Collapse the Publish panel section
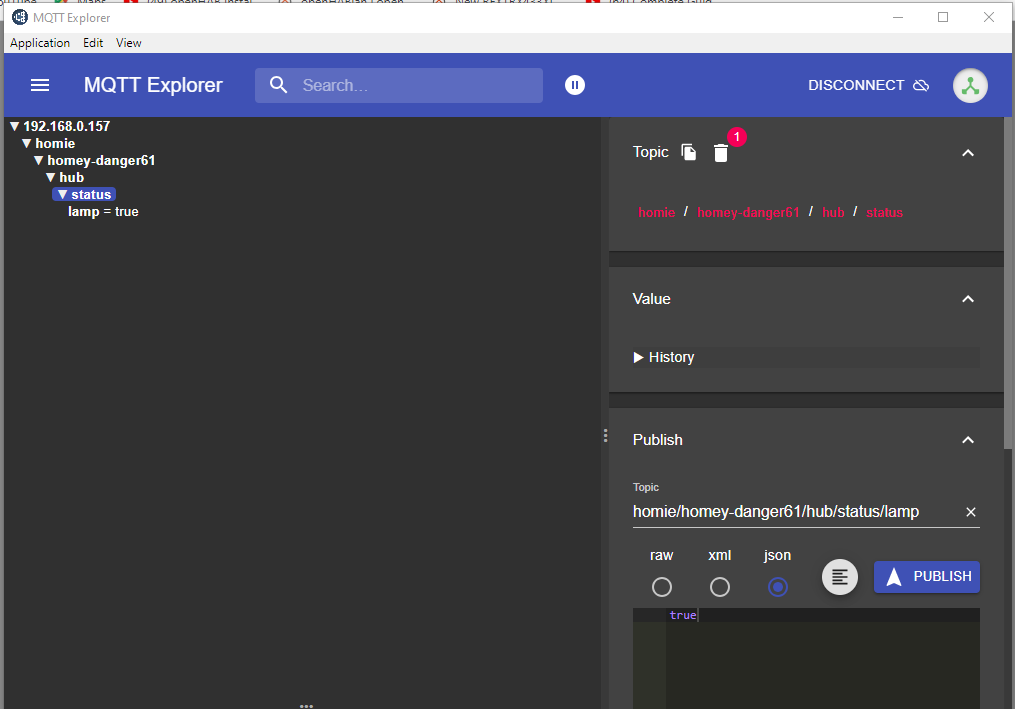 pos(968,440)
